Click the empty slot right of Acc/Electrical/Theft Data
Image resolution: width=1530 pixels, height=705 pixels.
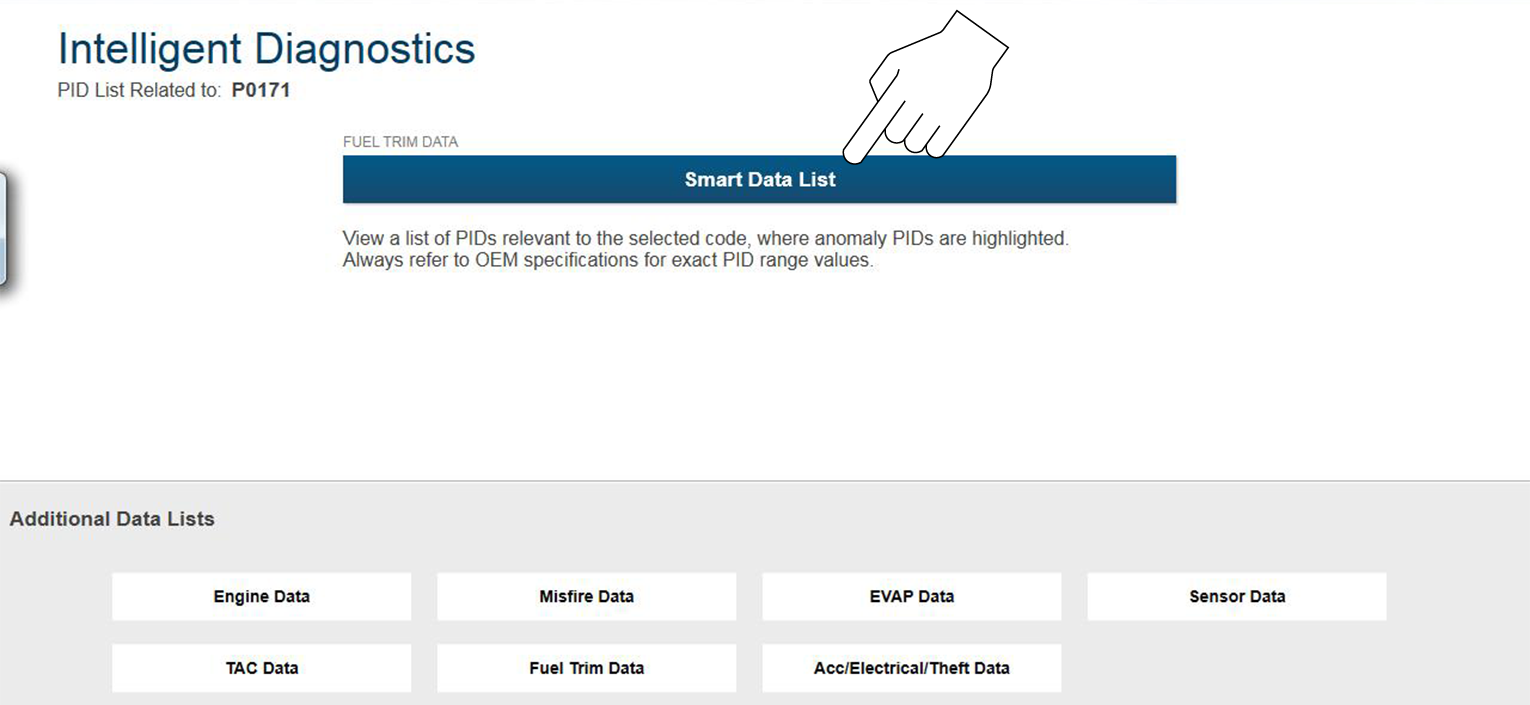coord(1236,668)
